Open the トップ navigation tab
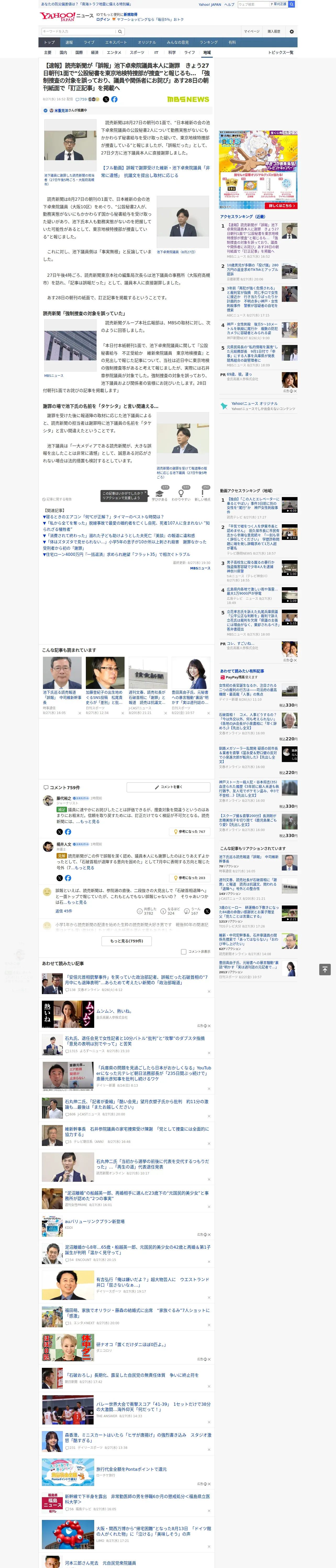Screen dimensions: 336x1568 pyautogui.click(x=49, y=43)
